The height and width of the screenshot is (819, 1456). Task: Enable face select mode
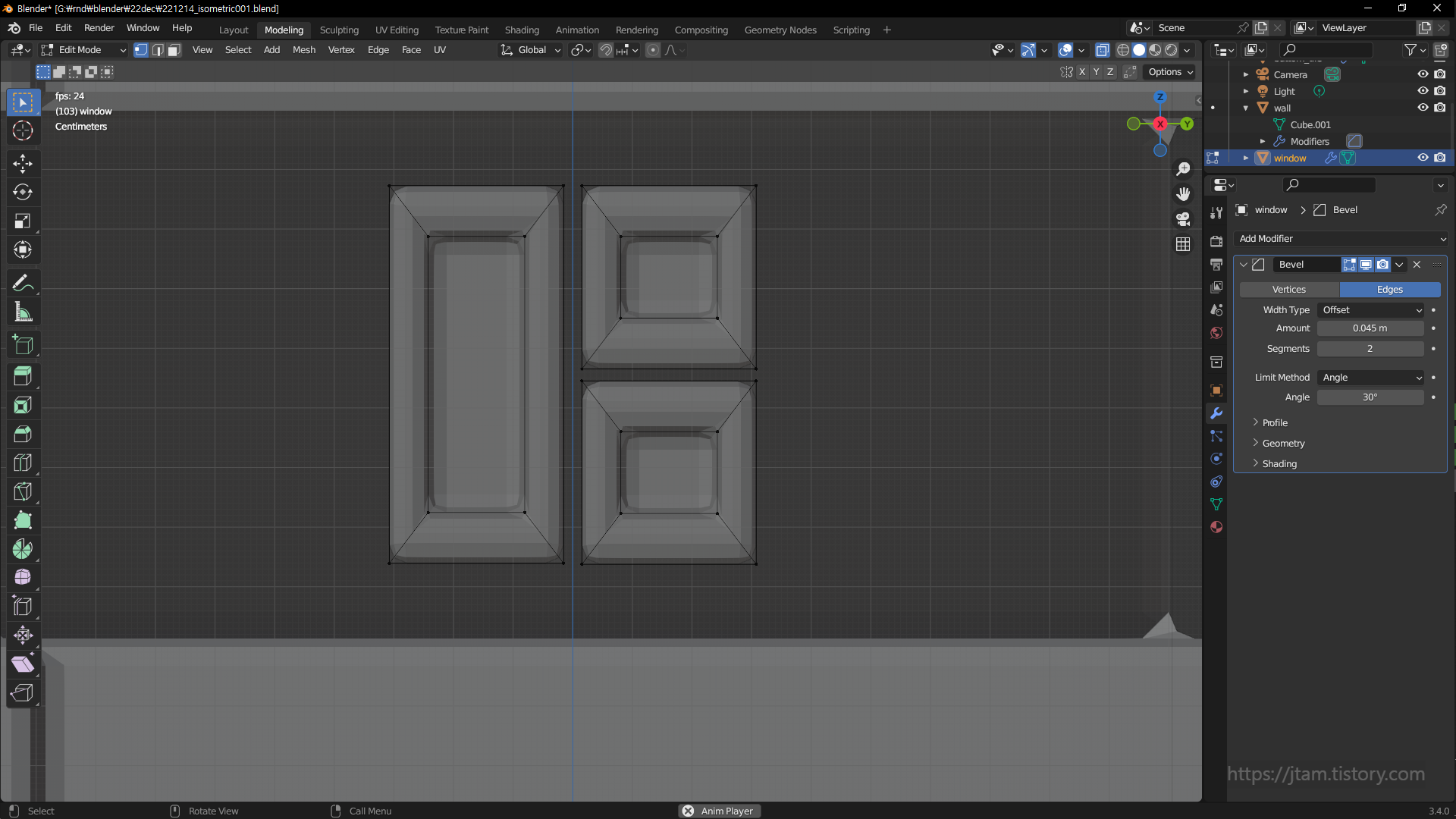174,50
